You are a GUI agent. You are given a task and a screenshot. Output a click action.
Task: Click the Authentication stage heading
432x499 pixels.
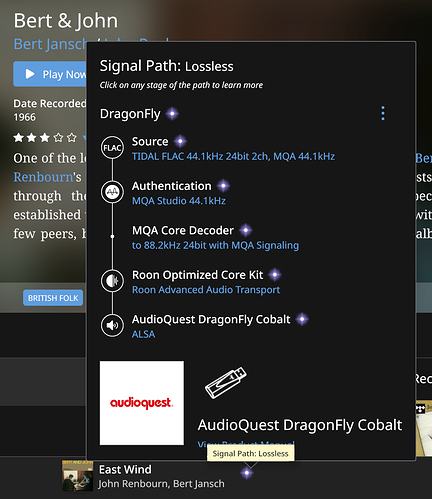coord(172,186)
